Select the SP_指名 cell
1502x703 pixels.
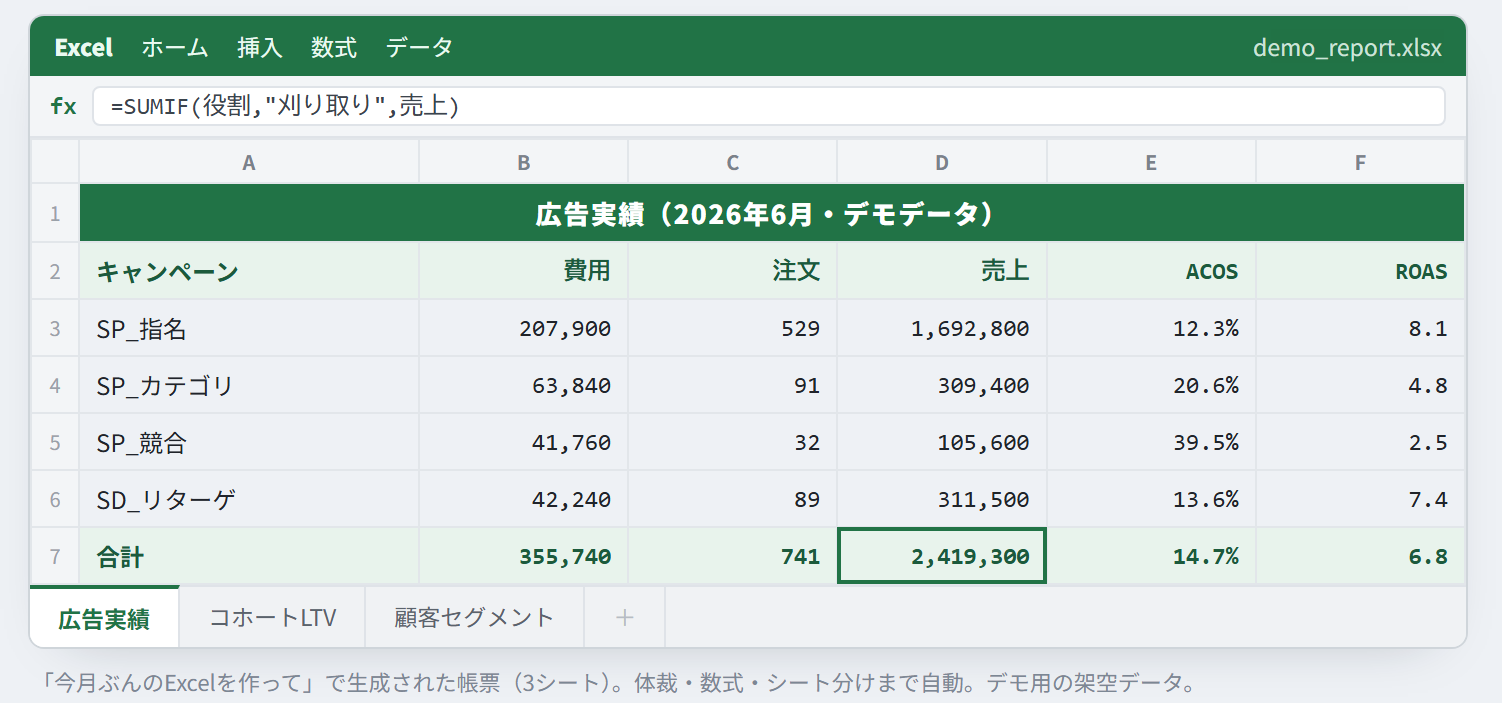tap(249, 328)
